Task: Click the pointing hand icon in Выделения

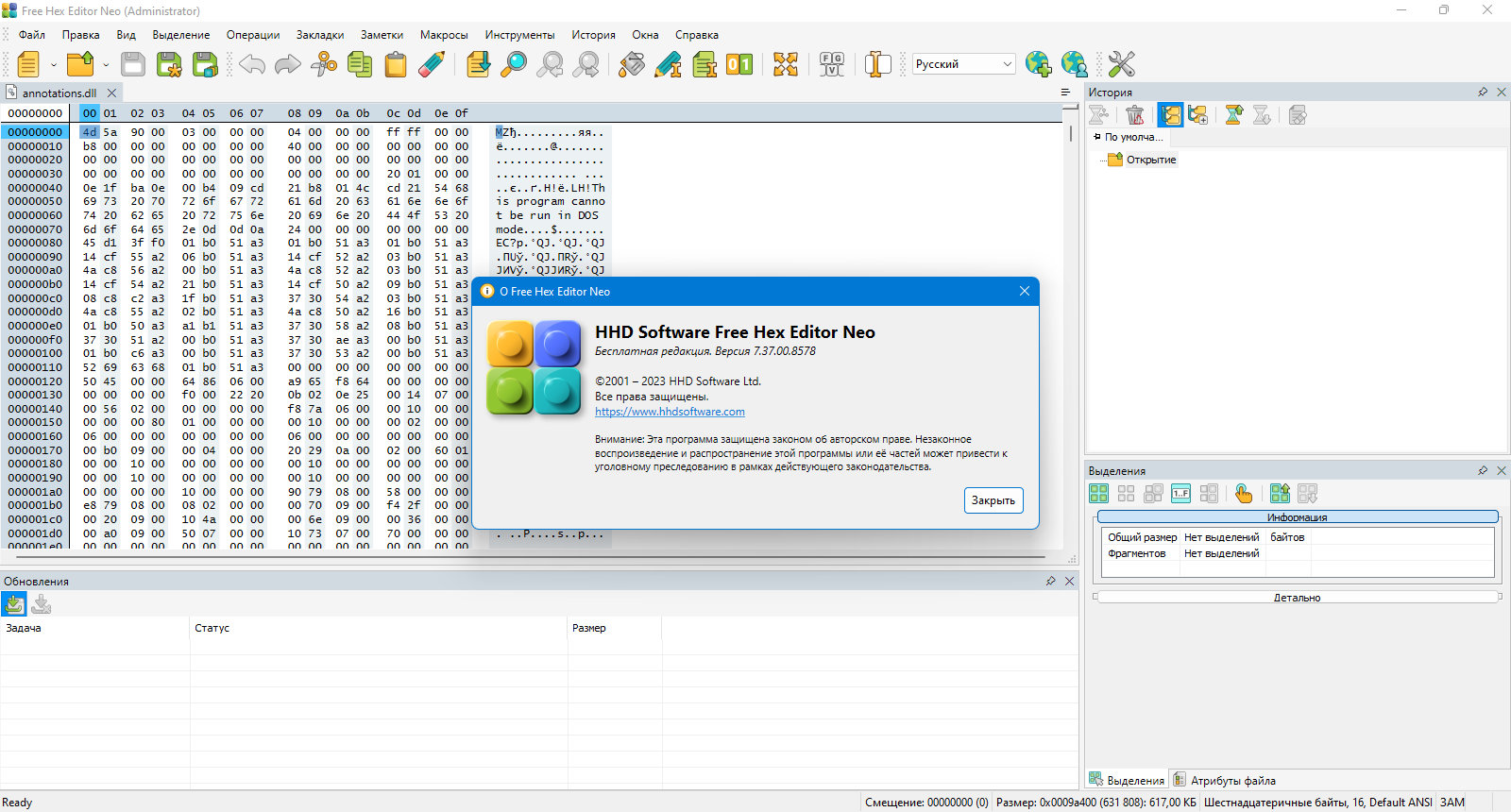Action: pyautogui.click(x=1244, y=493)
